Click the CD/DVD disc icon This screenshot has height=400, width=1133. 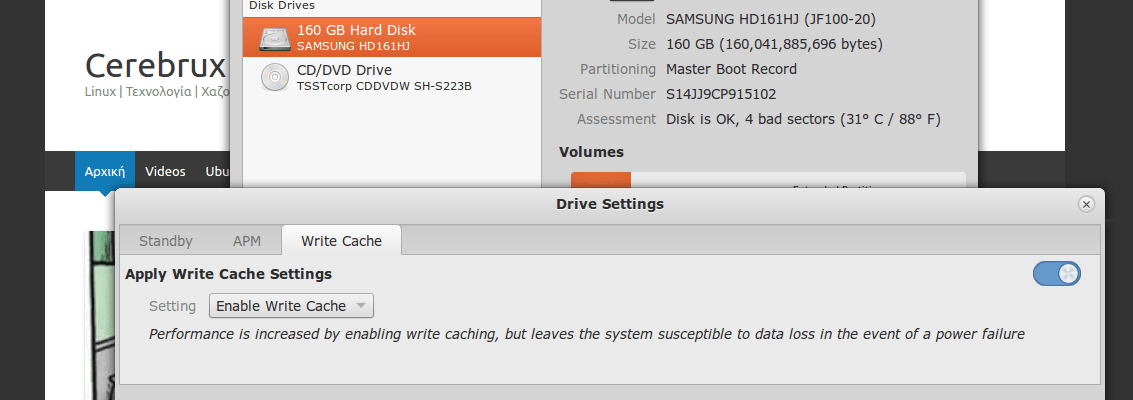point(276,77)
